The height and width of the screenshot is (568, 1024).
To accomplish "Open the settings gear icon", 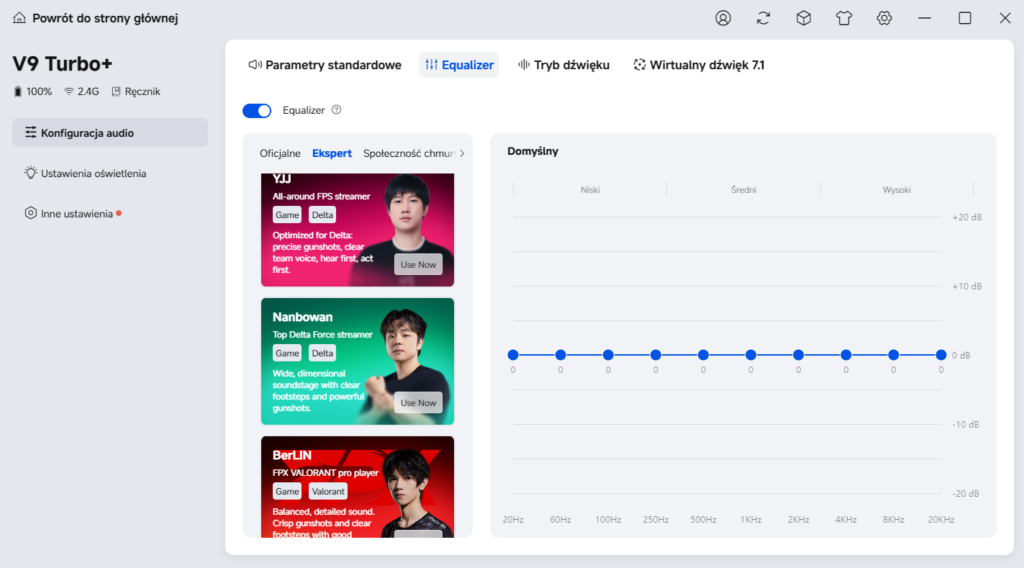I will click(884, 18).
